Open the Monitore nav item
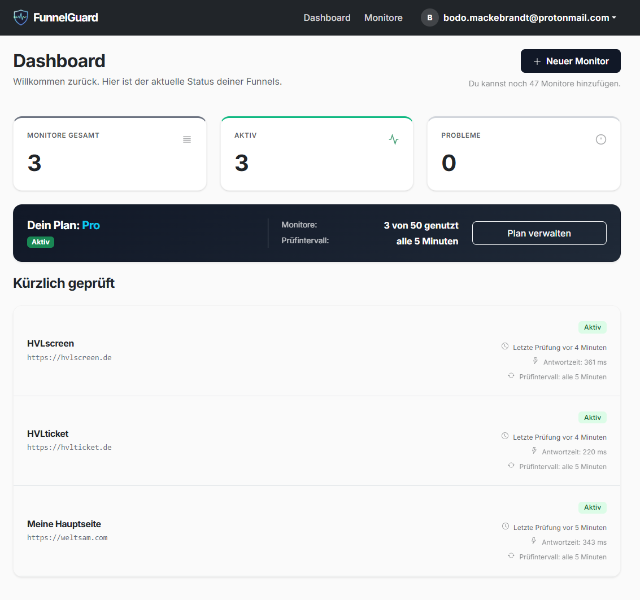This screenshot has height=600, width=640. coord(383,18)
